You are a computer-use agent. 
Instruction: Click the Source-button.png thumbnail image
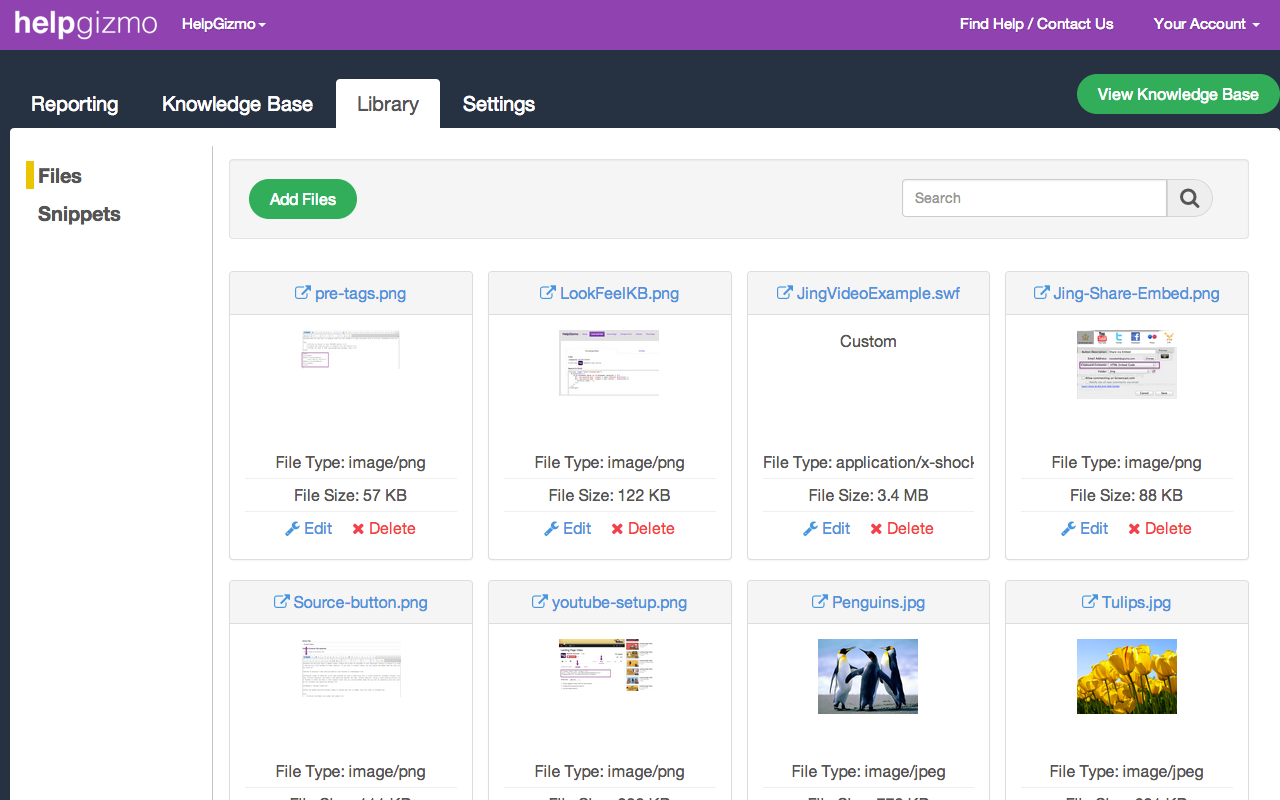tap(350, 668)
